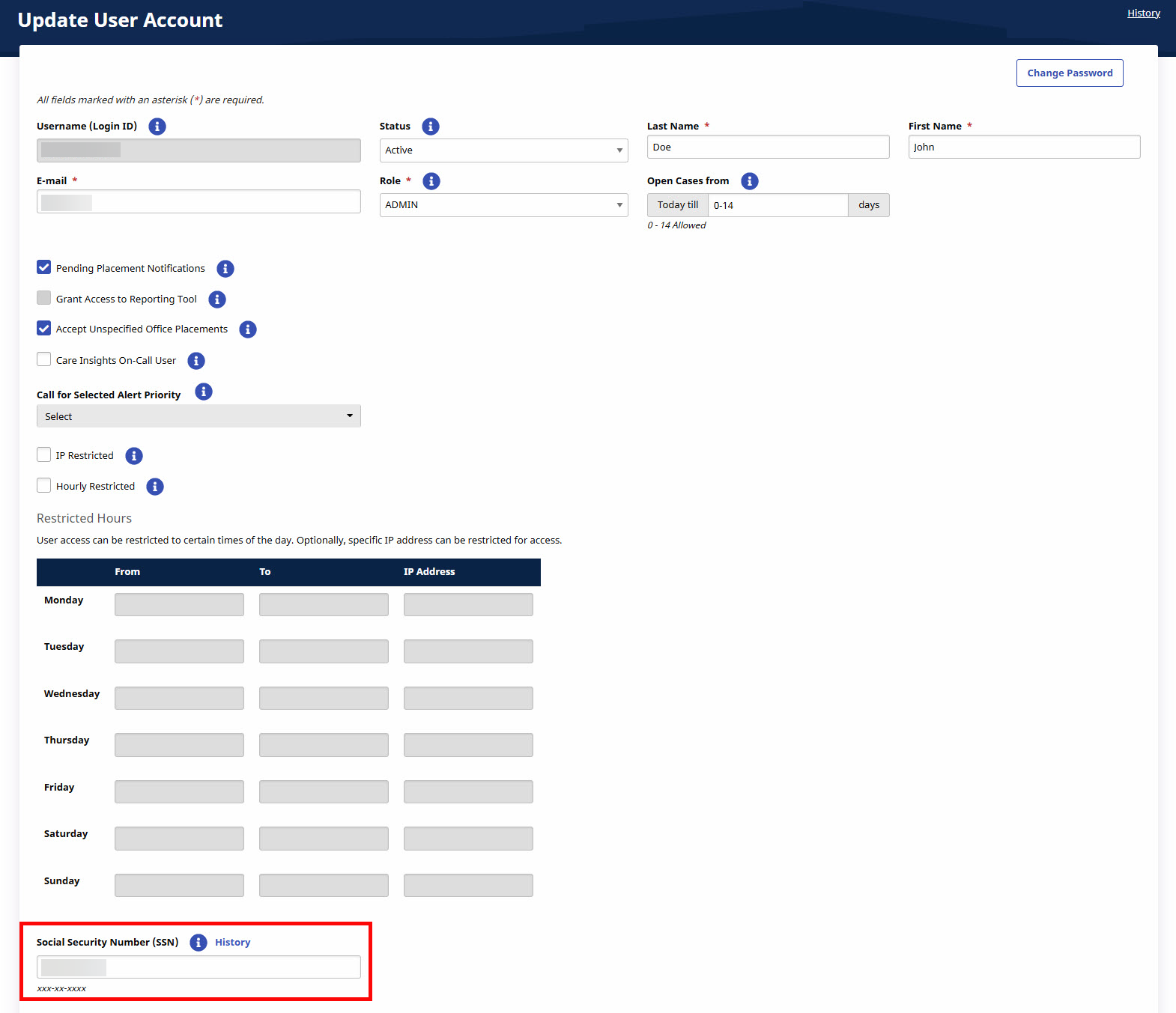
Task: Click the Open Cases days input field
Action: click(778, 205)
